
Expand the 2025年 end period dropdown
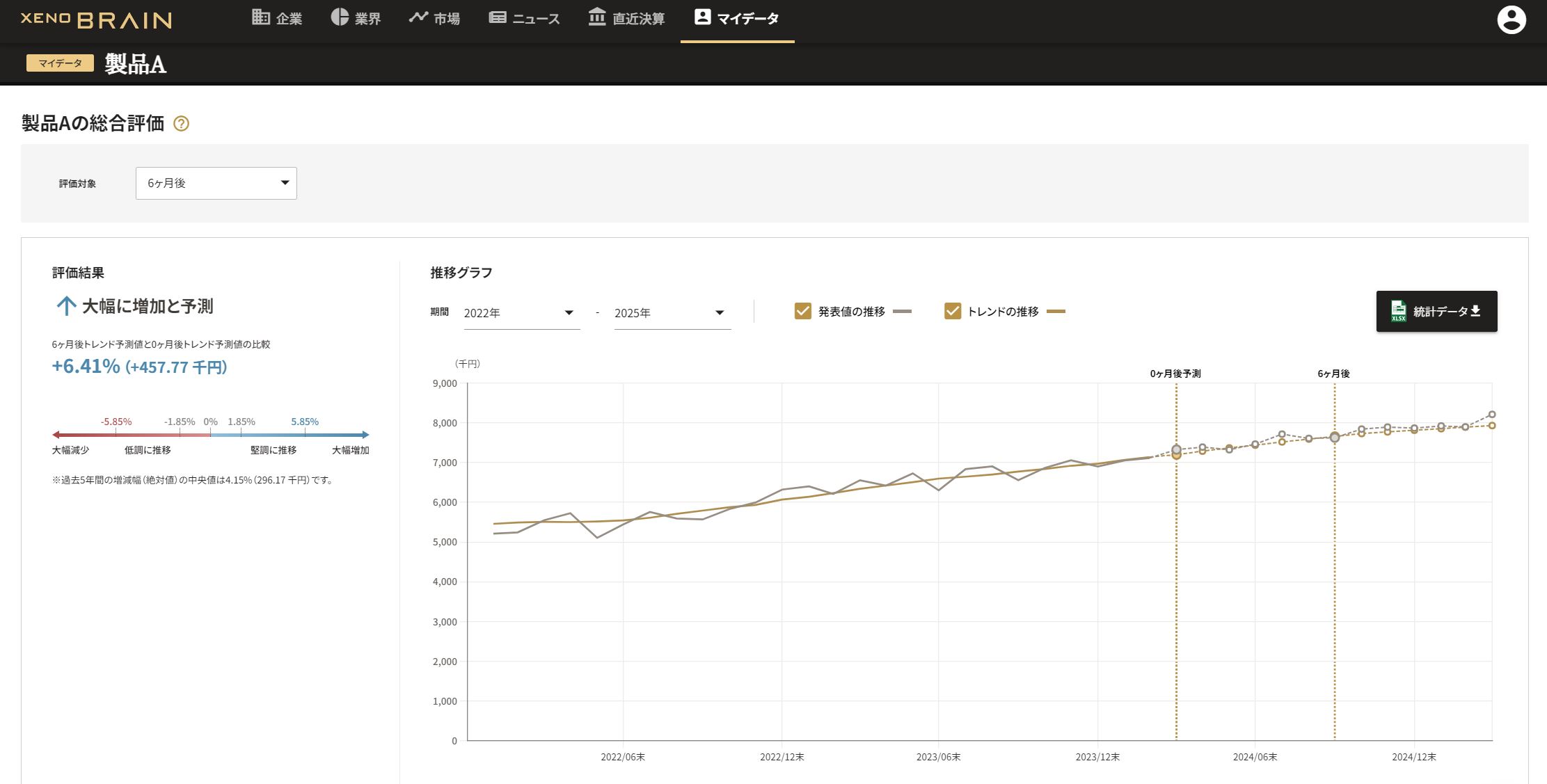click(672, 313)
